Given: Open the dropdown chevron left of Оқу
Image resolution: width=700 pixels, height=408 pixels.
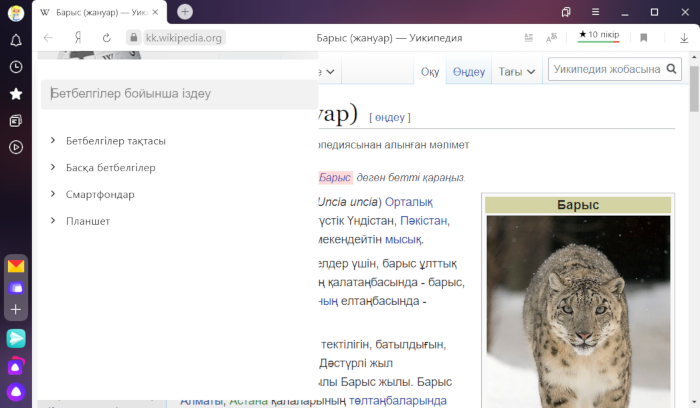Looking at the screenshot, I should point(329,71).
